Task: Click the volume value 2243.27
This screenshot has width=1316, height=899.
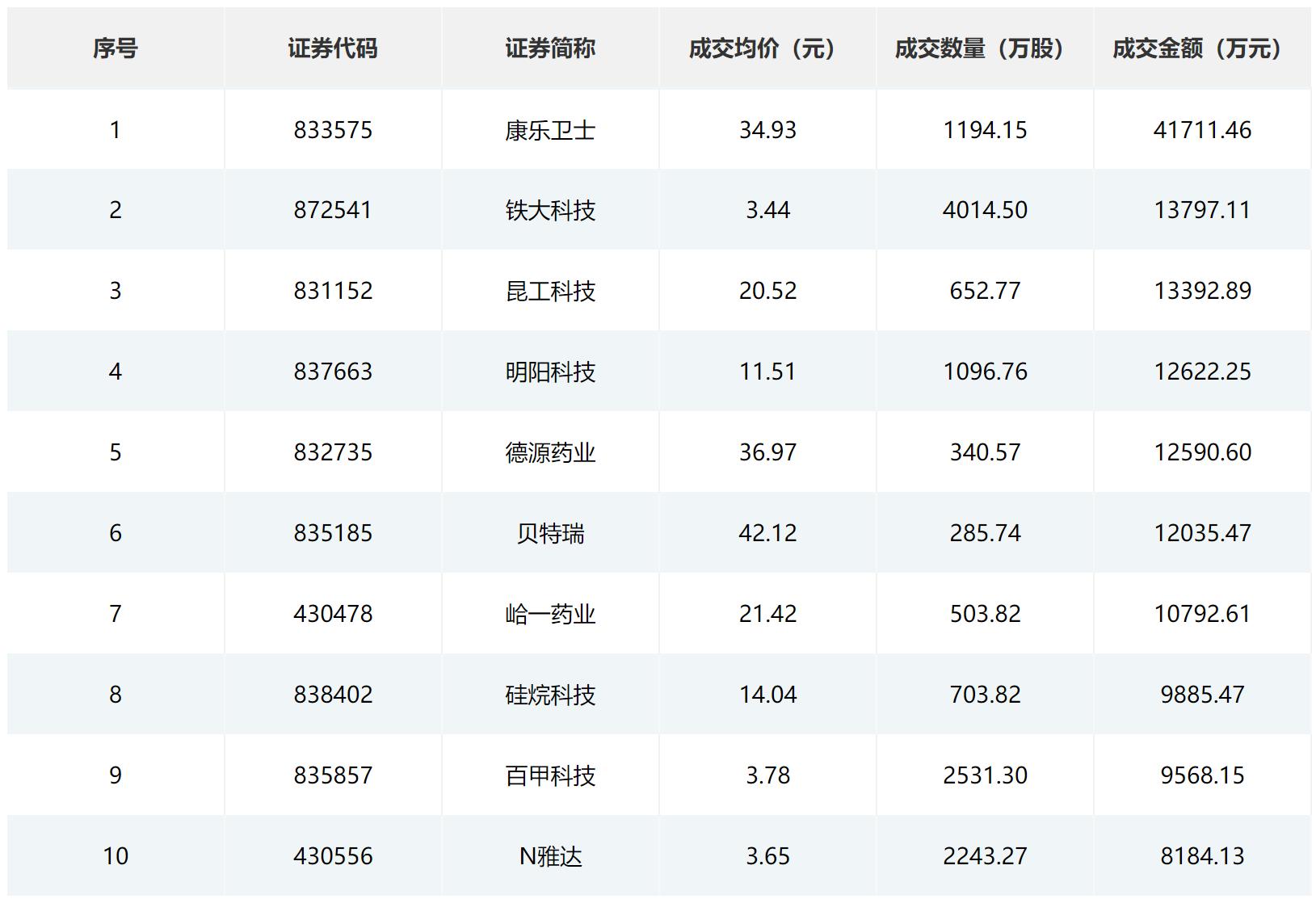Action: 985,856
